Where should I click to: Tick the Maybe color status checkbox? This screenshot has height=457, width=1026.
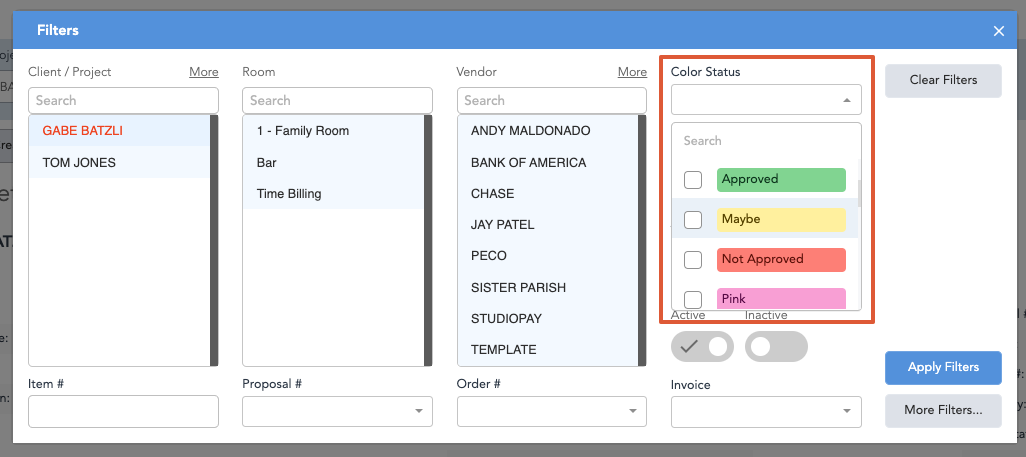(x=693, y=219)
